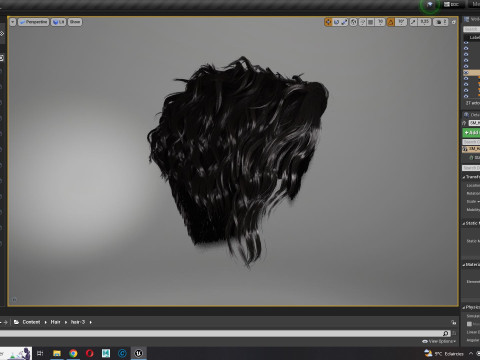Open Task View from taskbar
Image resolution: width=480 pixels, height=360 pixels.
[x=40, y=353]
